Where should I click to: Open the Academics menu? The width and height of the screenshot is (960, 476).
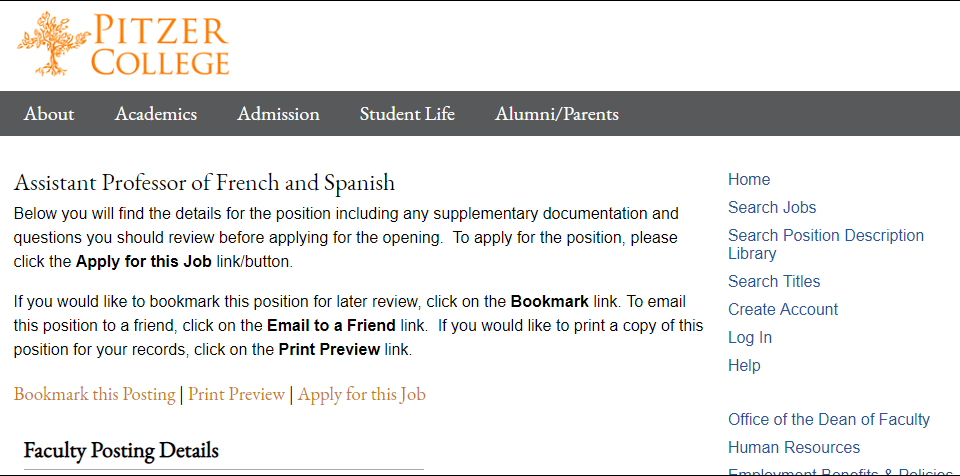156,114
